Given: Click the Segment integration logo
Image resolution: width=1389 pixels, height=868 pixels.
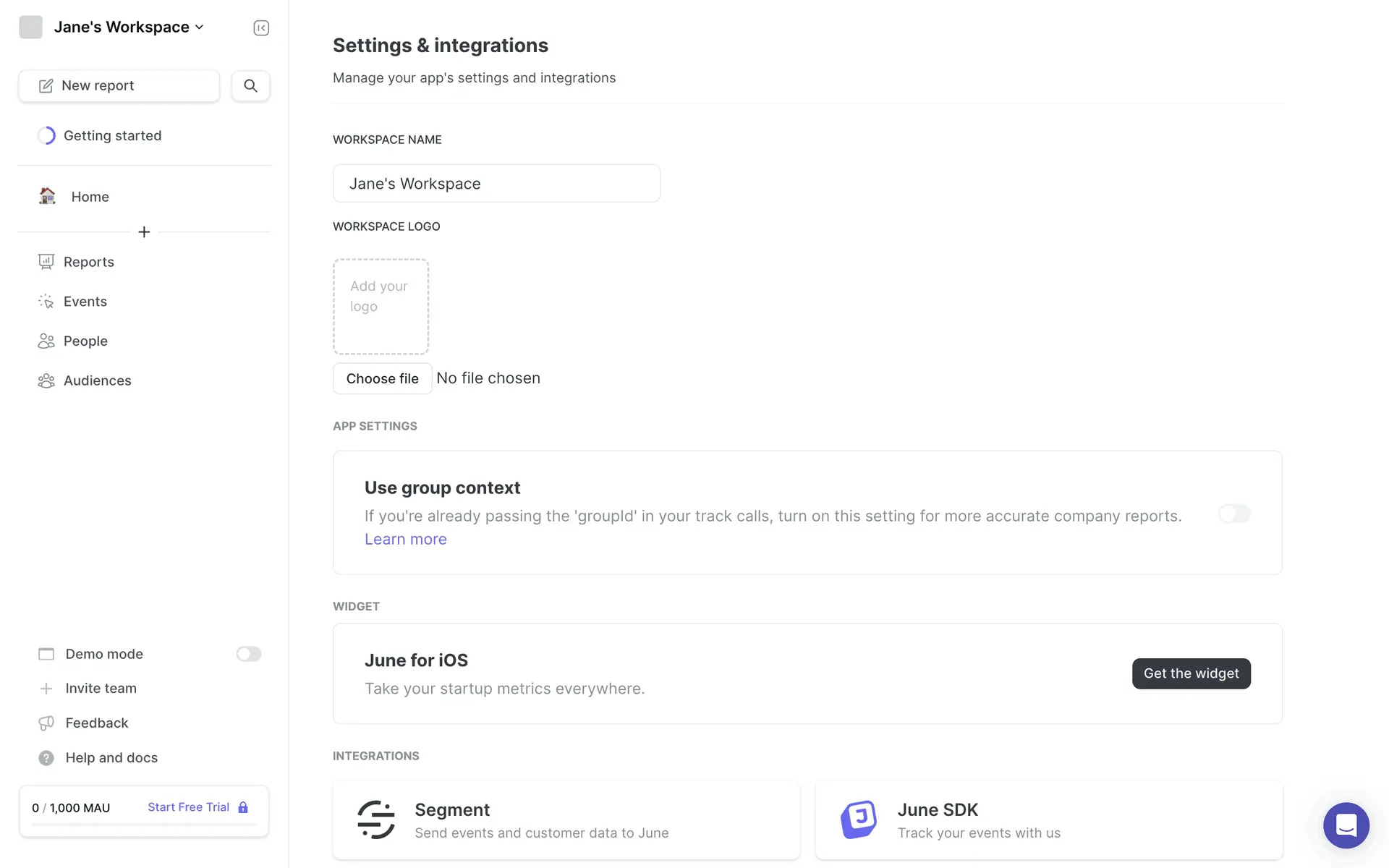Looking at the screenshot, I should (376, 820).
